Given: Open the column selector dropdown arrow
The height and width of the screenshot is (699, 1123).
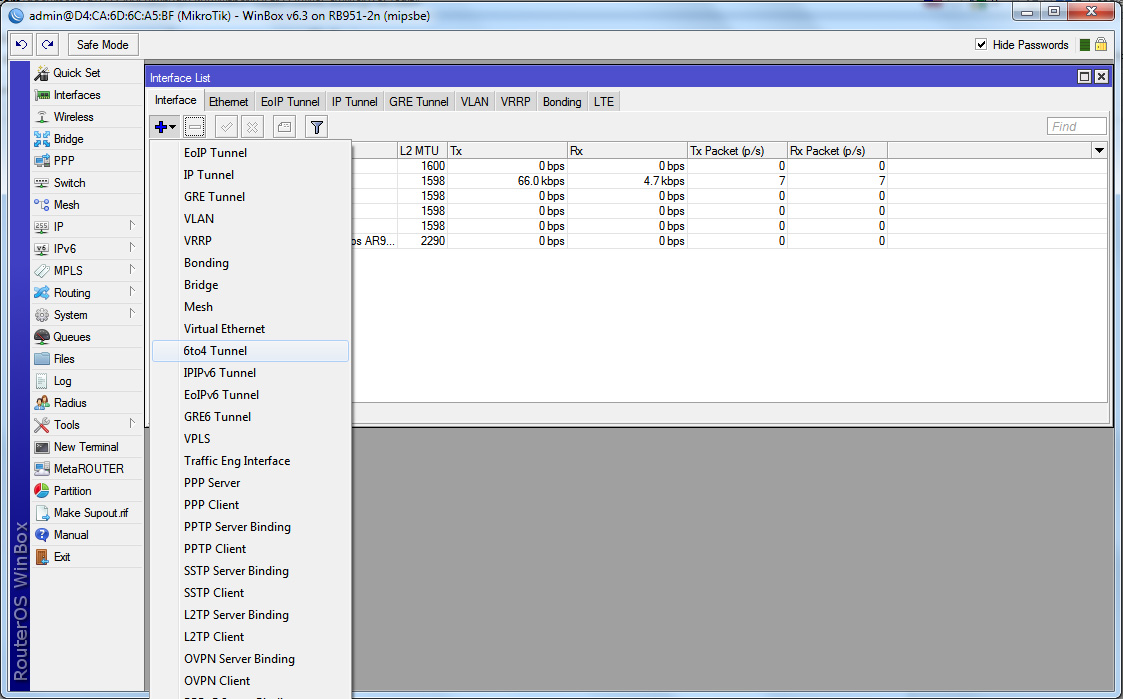Looking at the screenshot, I should (x=1099, y=151).
